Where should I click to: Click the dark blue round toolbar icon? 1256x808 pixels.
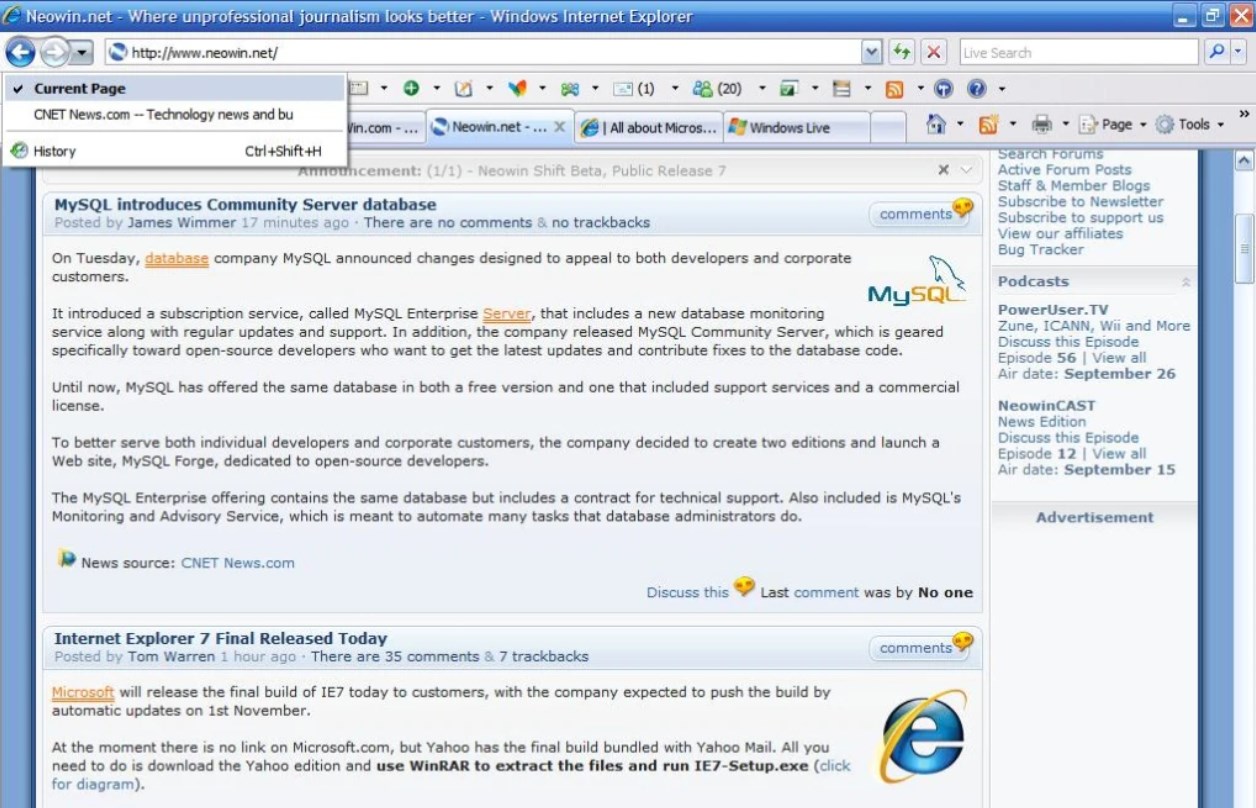pos(943,88)
